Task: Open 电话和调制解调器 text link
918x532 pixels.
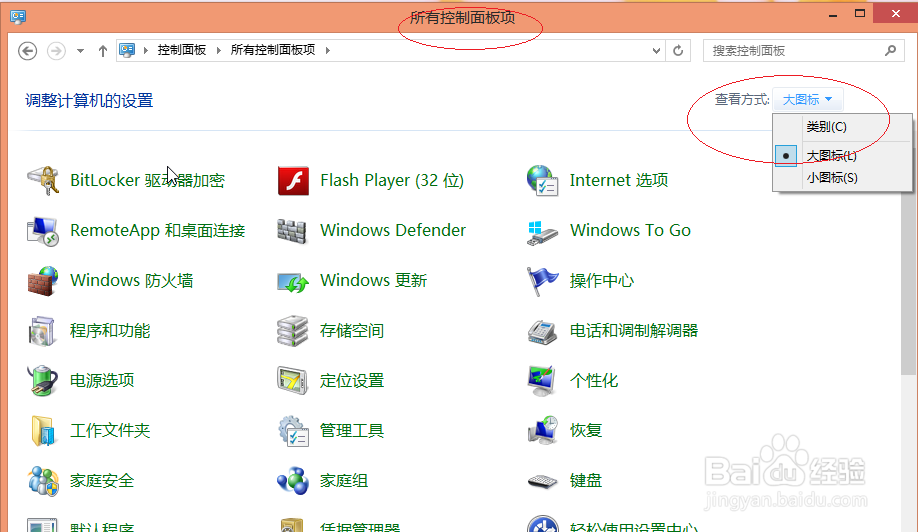Action: click(634, 331)
